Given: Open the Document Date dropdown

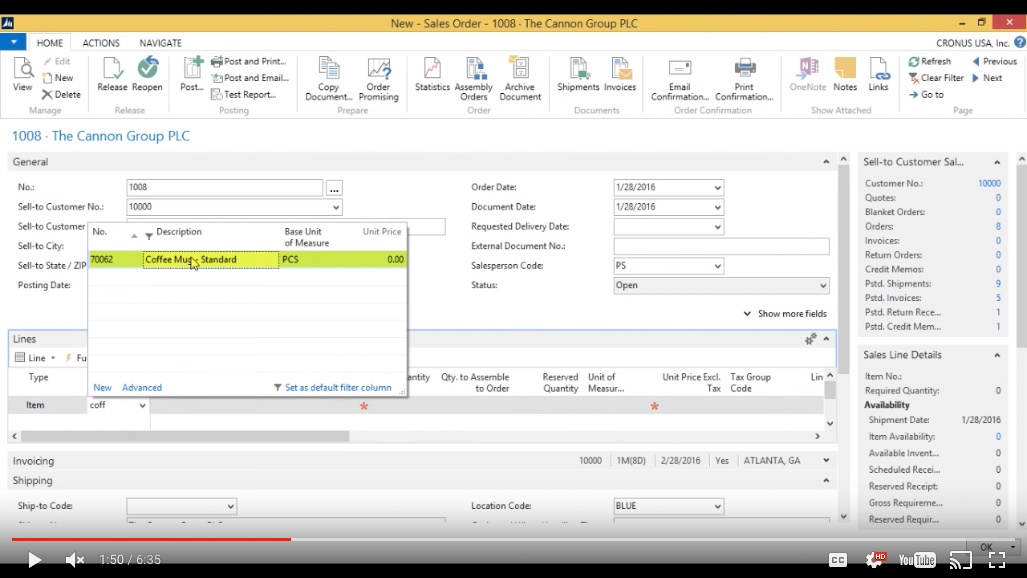Looking at the screenshot, I should (x=717, y=207).
